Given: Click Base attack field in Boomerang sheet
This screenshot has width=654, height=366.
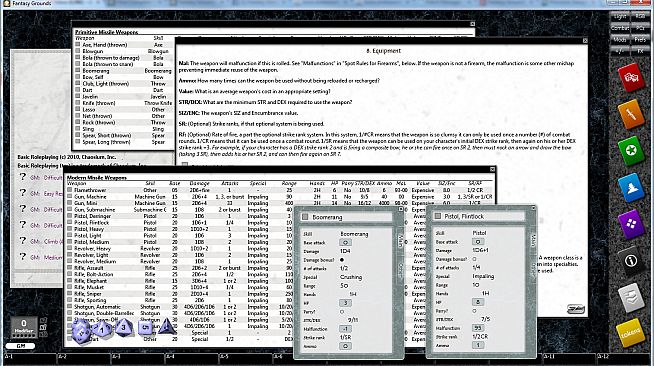Looking at the screenshot, I should point(345,242).
